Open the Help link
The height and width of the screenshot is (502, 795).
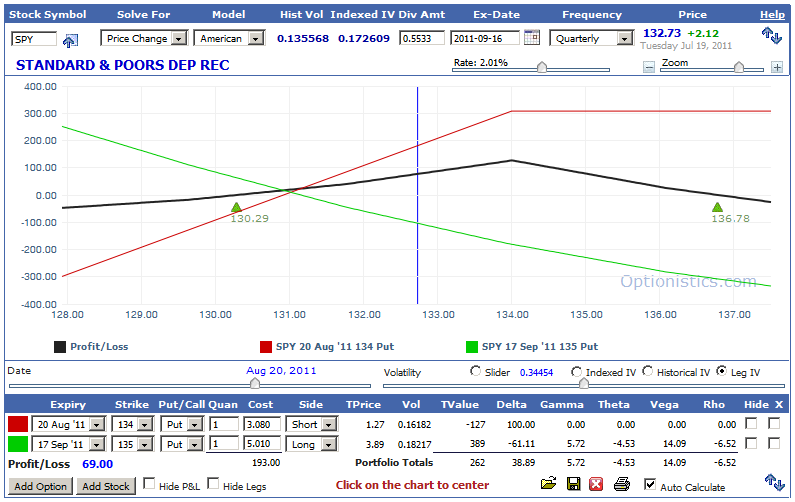click(772, 15)
